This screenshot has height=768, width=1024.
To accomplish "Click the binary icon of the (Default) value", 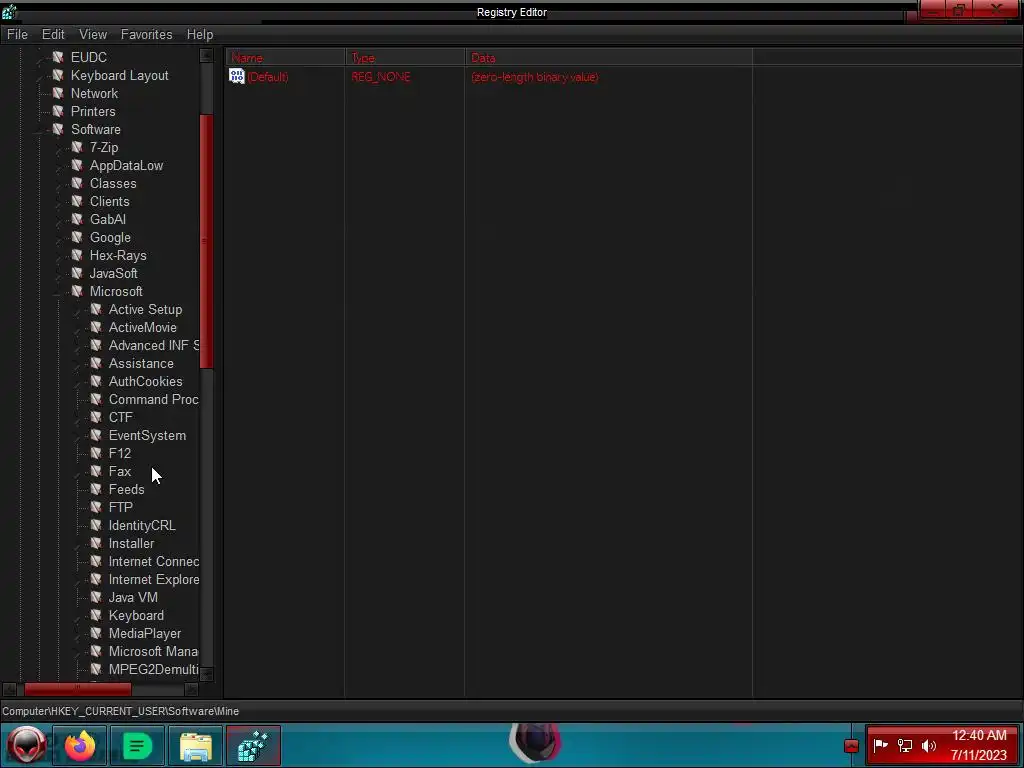I will pyautogui.click(x=236, y=76).
